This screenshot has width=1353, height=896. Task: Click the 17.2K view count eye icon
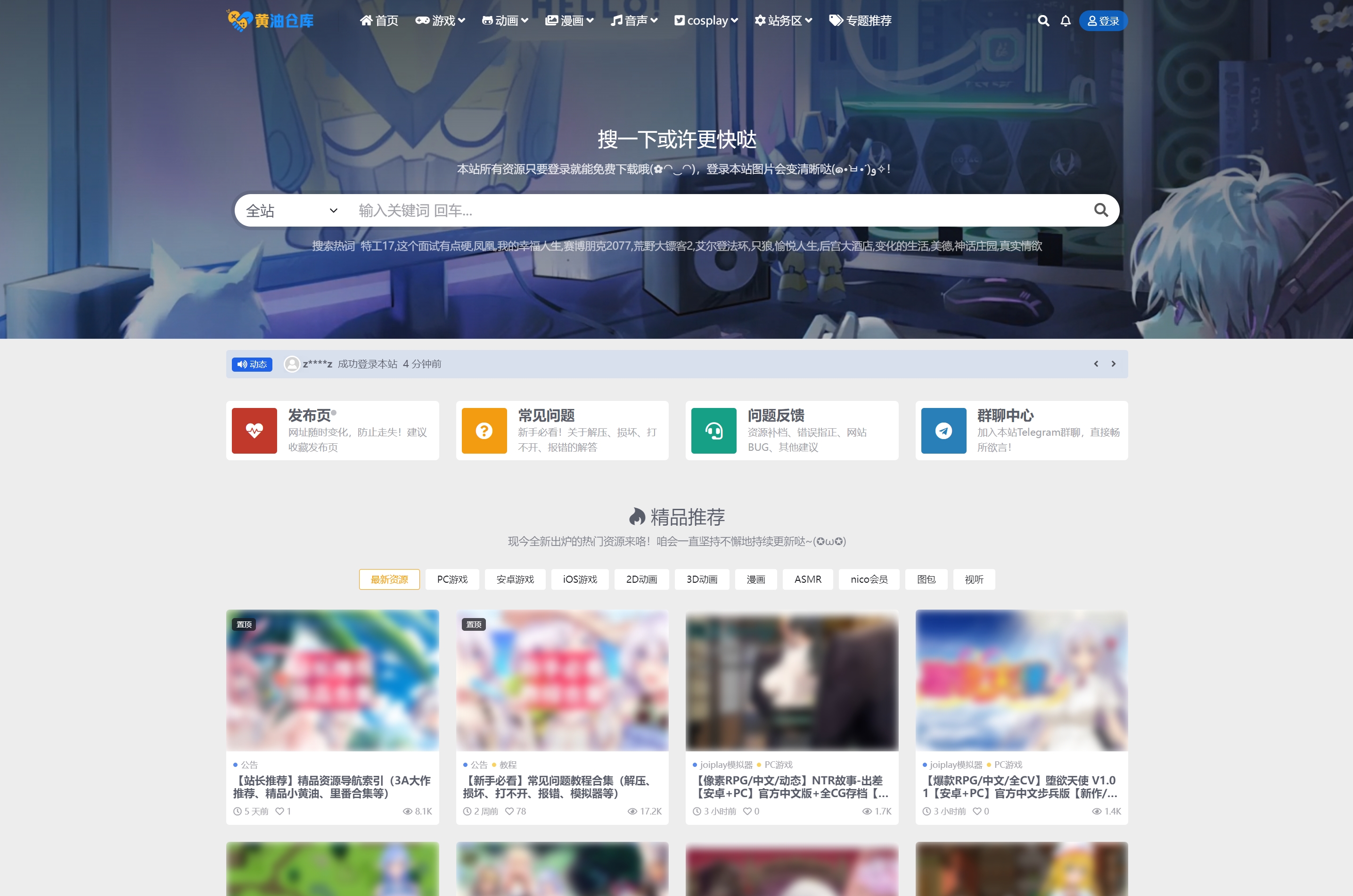(632, 811)
